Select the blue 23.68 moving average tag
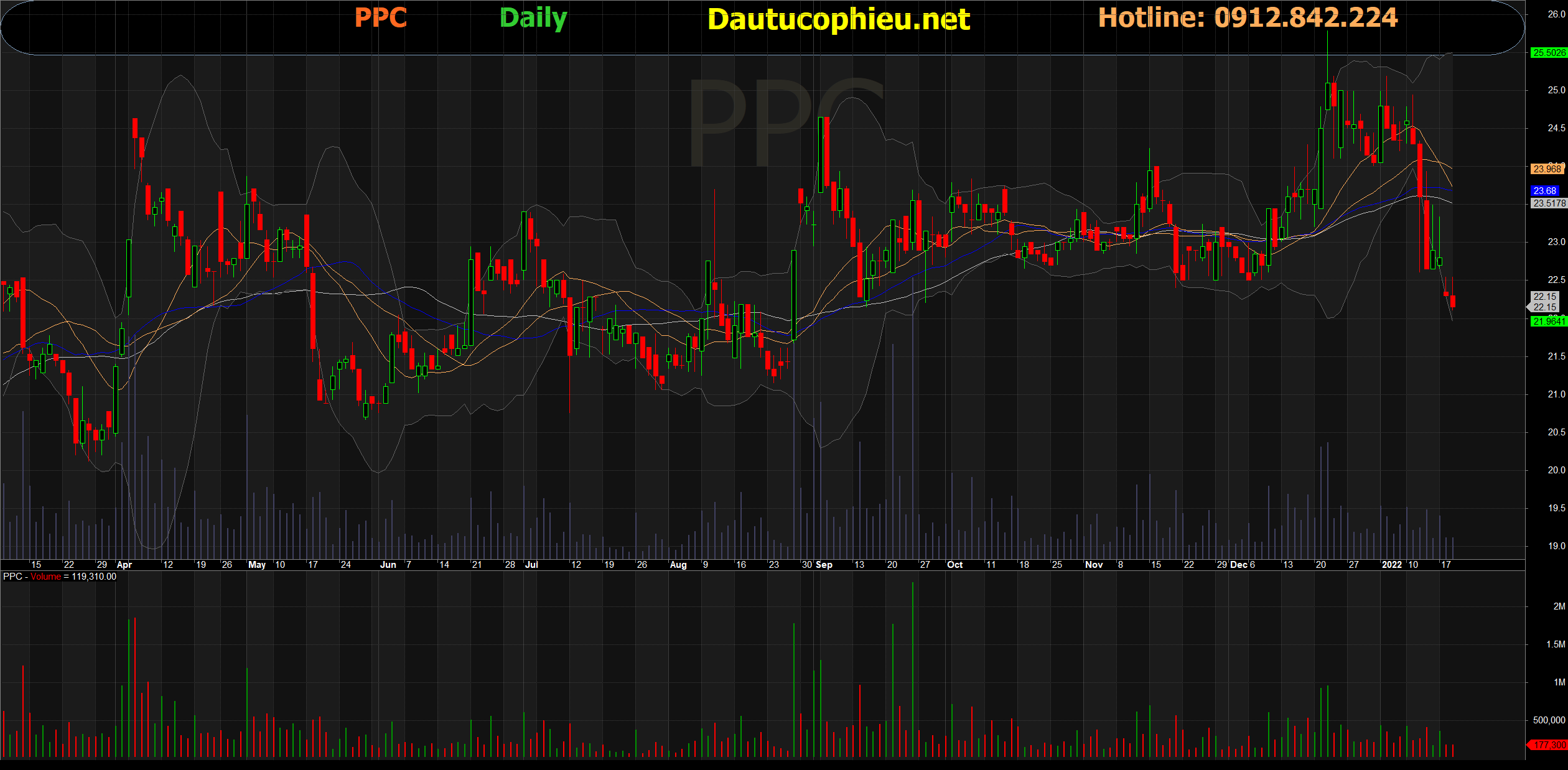 [1545, 190]
